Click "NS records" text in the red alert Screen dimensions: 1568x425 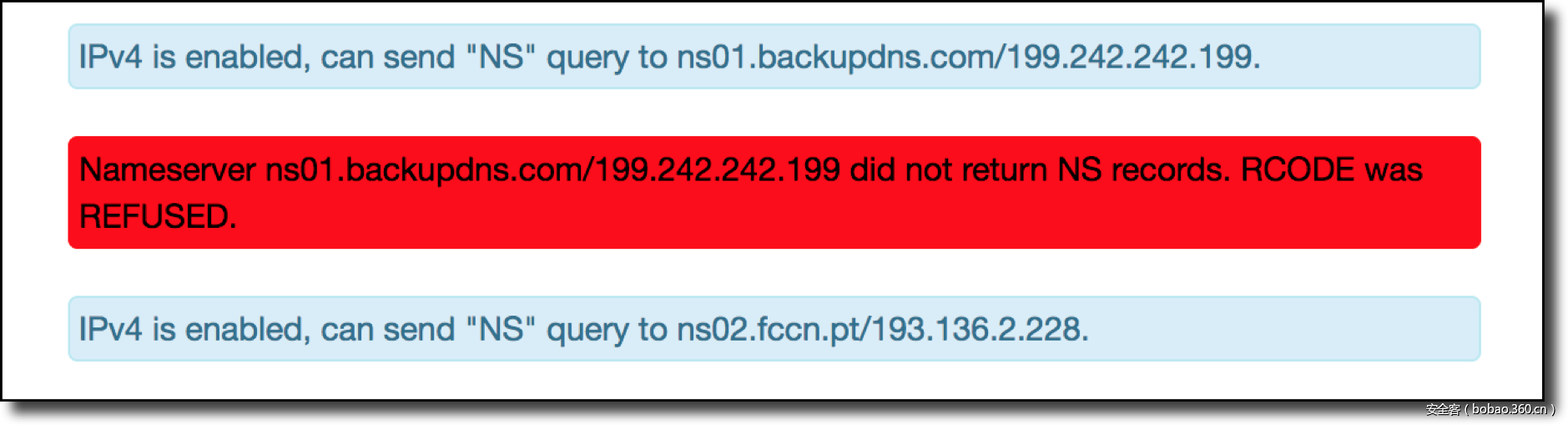tap(1143, 170)
